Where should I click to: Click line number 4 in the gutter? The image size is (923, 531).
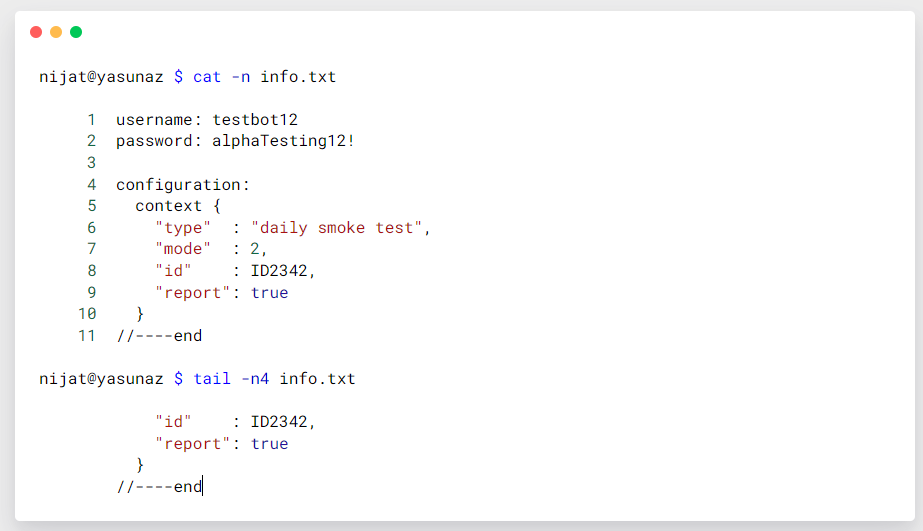92,185
